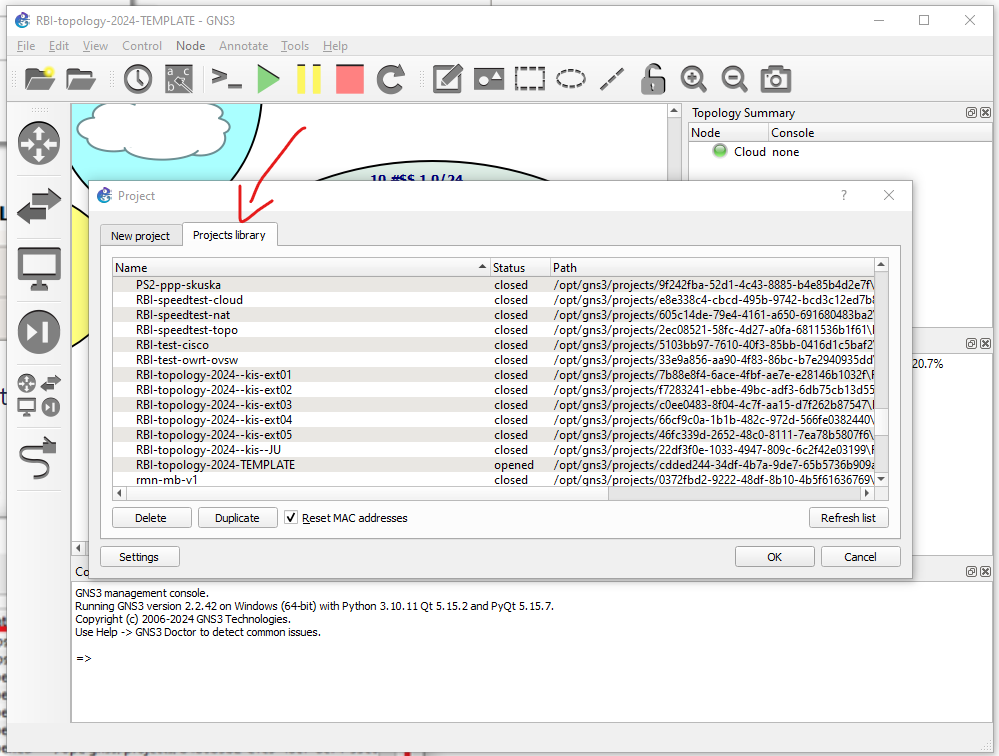999x756 pixels.
Task: Browse end devices monitor icon
Action: pyautogui.click(x=39, y=269)
